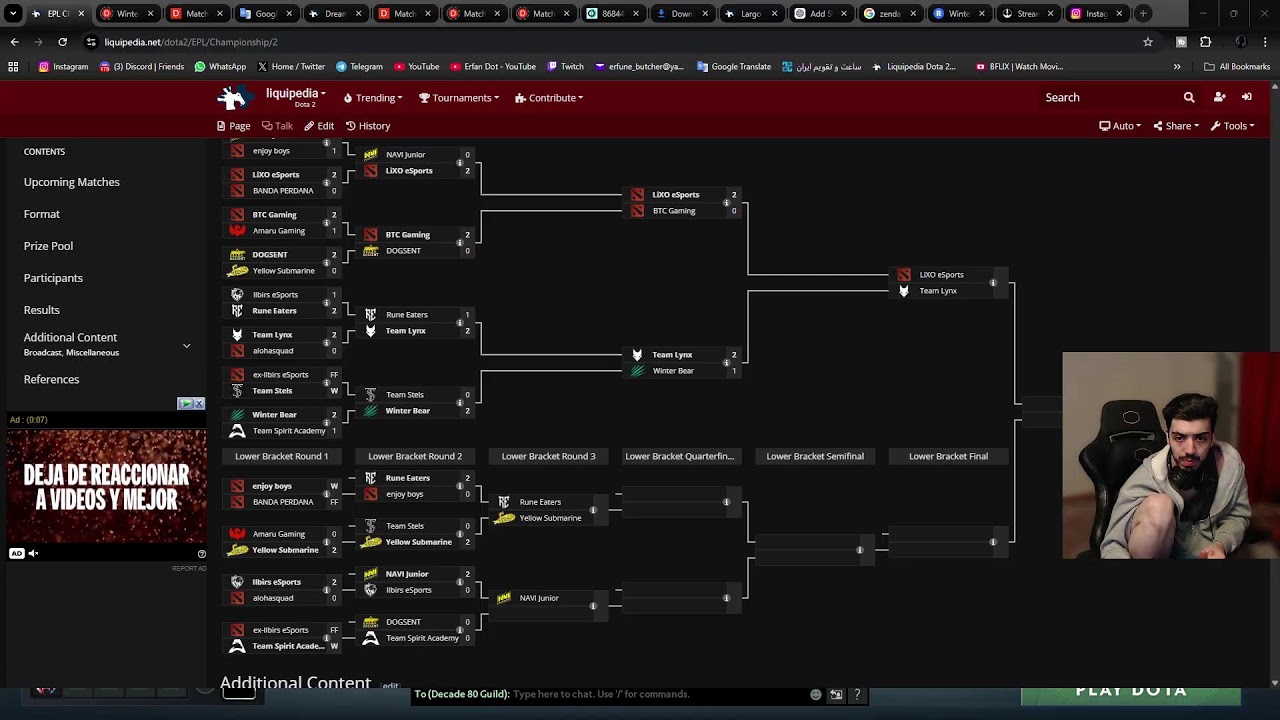Open info for the Lower Bracket Final match
The image size is (1280, 720).
[x=993, y=542]
